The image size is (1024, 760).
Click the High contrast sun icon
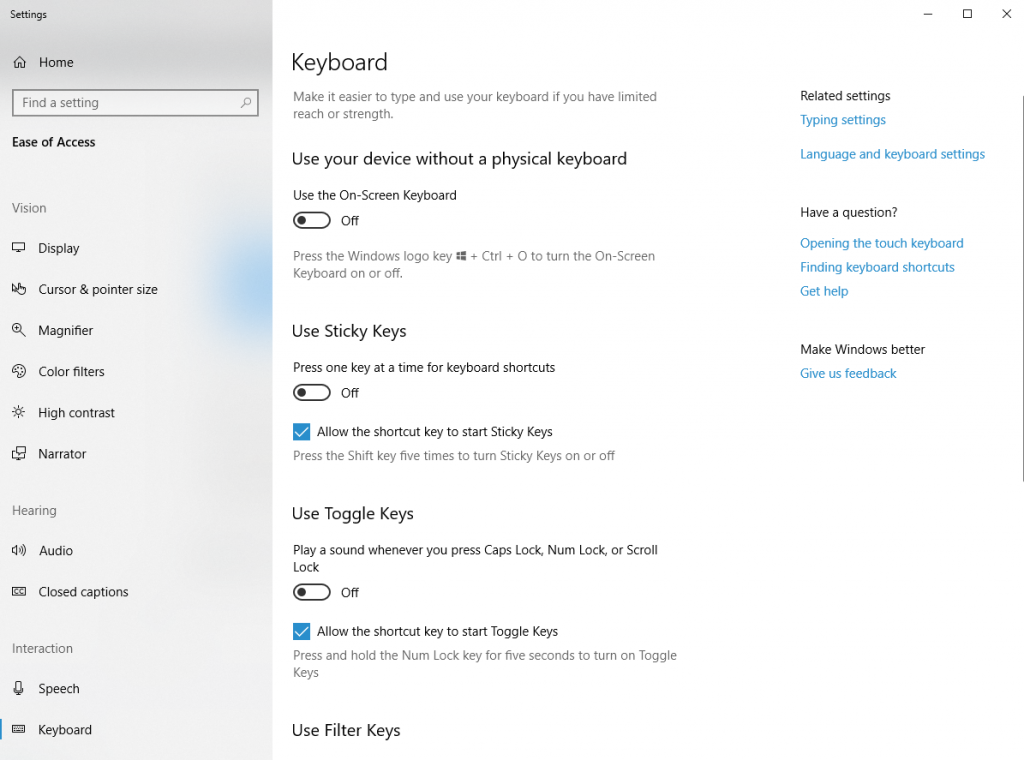point(19,412)
